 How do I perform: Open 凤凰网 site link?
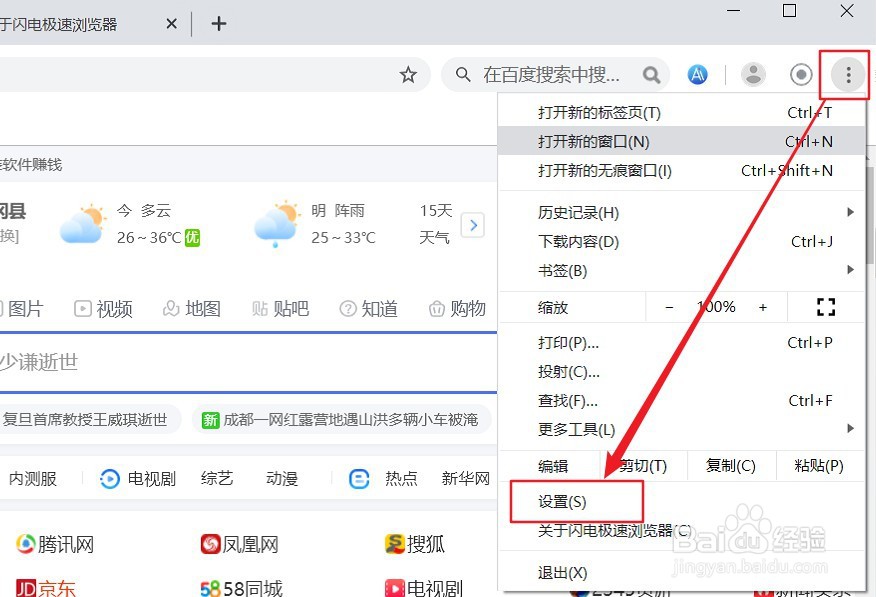[x=240, y=544]
